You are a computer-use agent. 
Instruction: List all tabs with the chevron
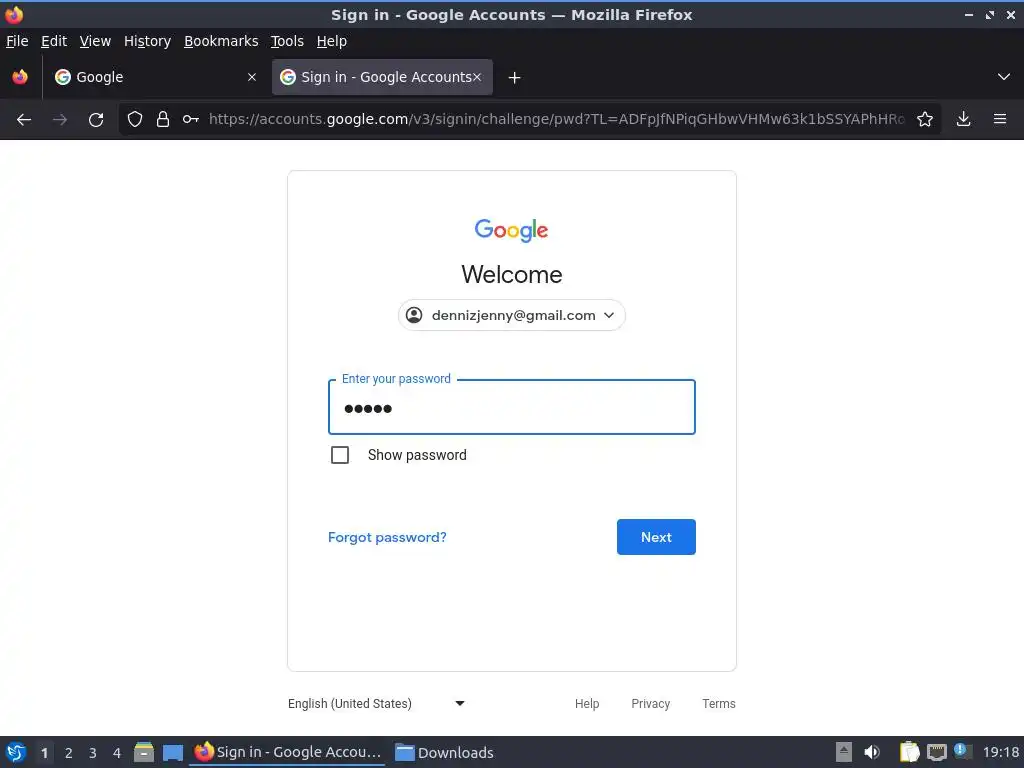click(1004, 77)
